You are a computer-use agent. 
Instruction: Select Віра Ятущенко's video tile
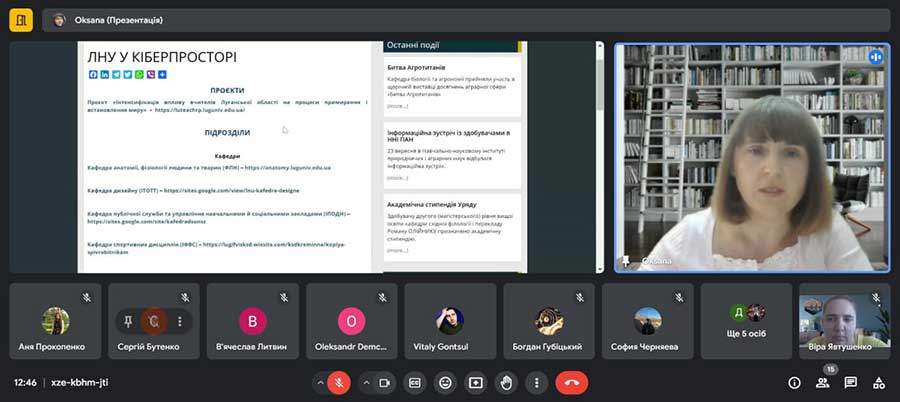click(x=845, y=321)
